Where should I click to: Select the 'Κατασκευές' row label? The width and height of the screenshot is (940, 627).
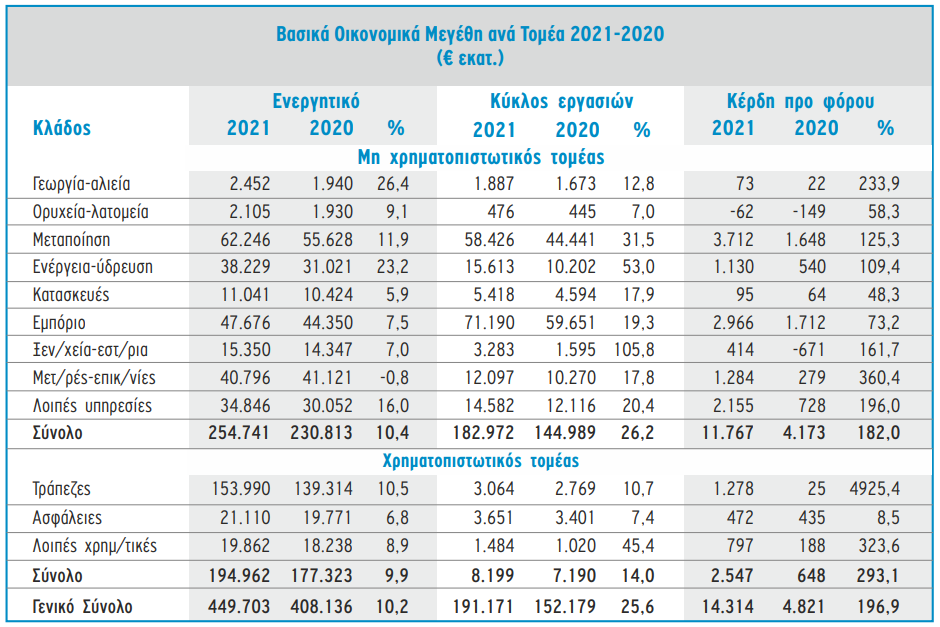pyautogui.click(x=71, y=294)
